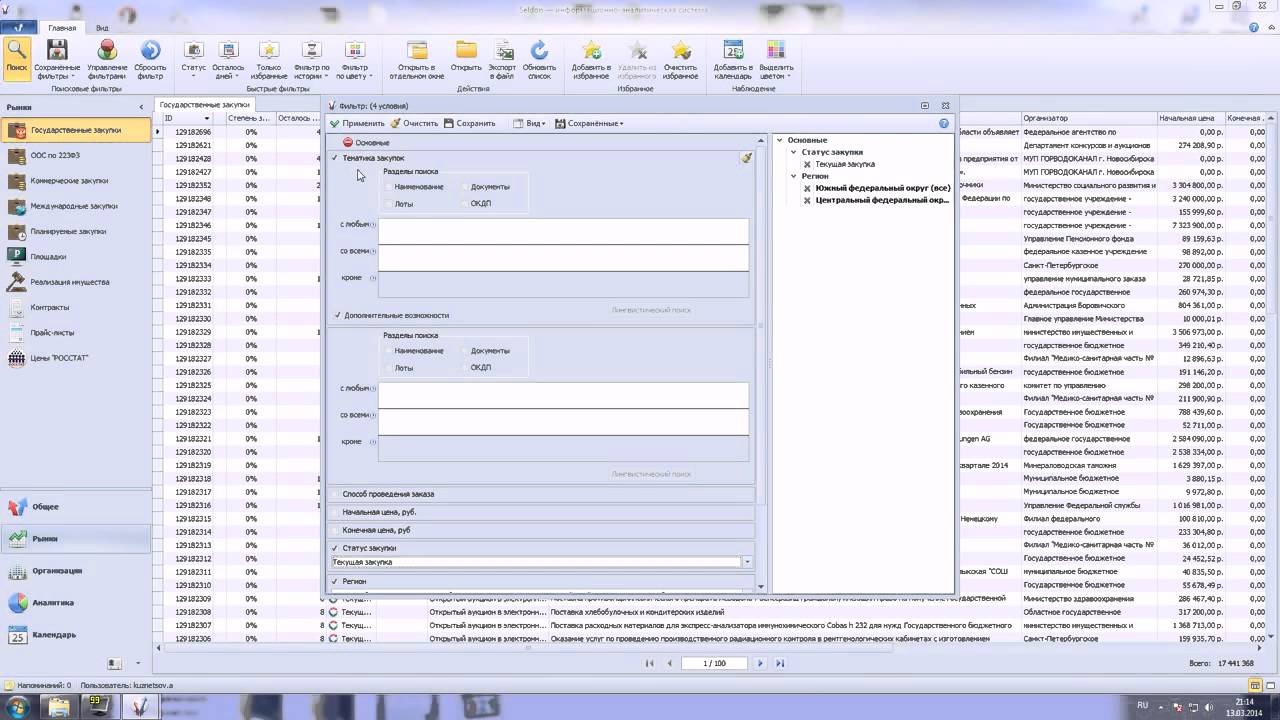Toggle Тематика закупок checkmark

coord(335,158)
